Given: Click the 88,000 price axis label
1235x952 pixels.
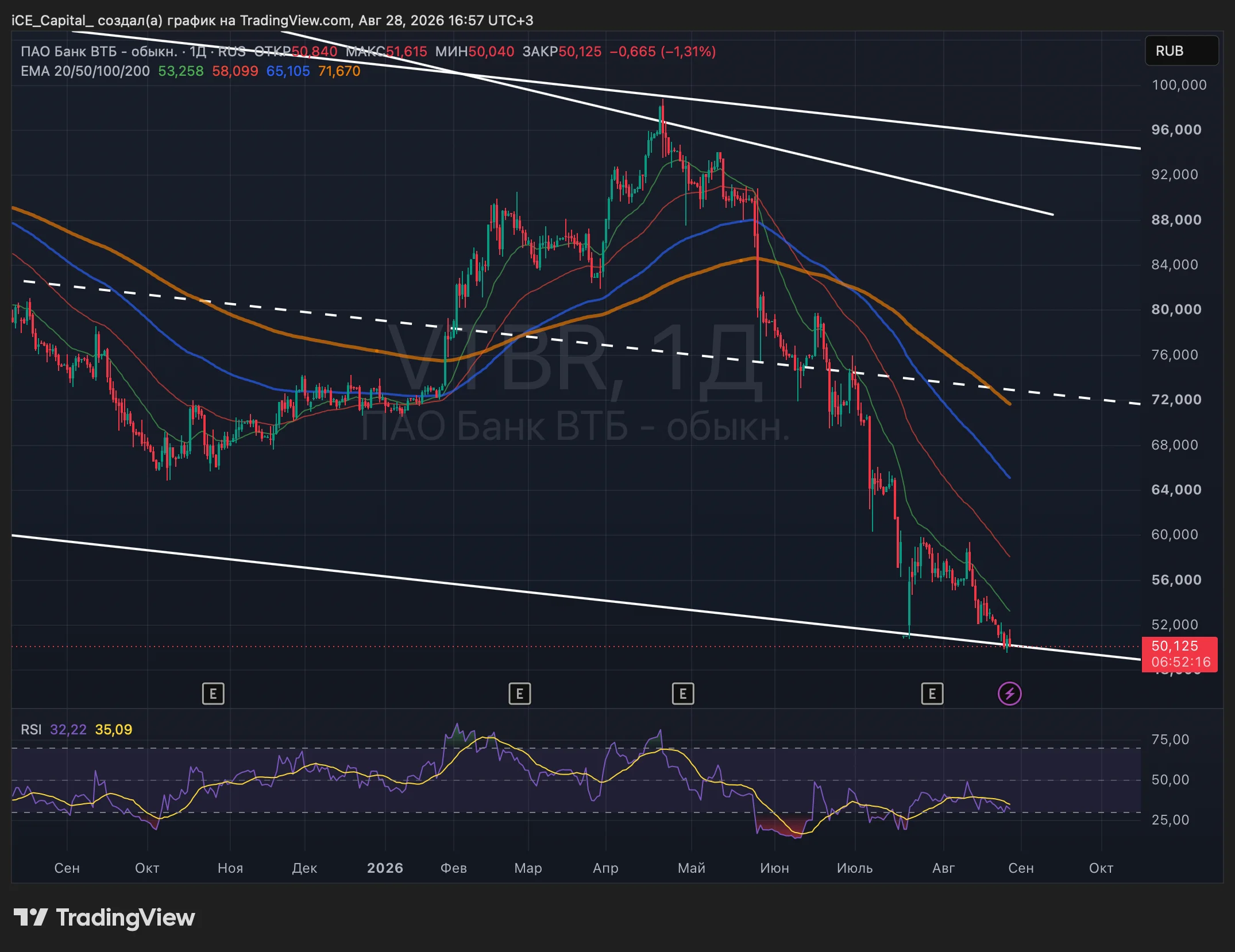Looking at the screenshot, I should pyautogui.click(x=1176, y=220).
